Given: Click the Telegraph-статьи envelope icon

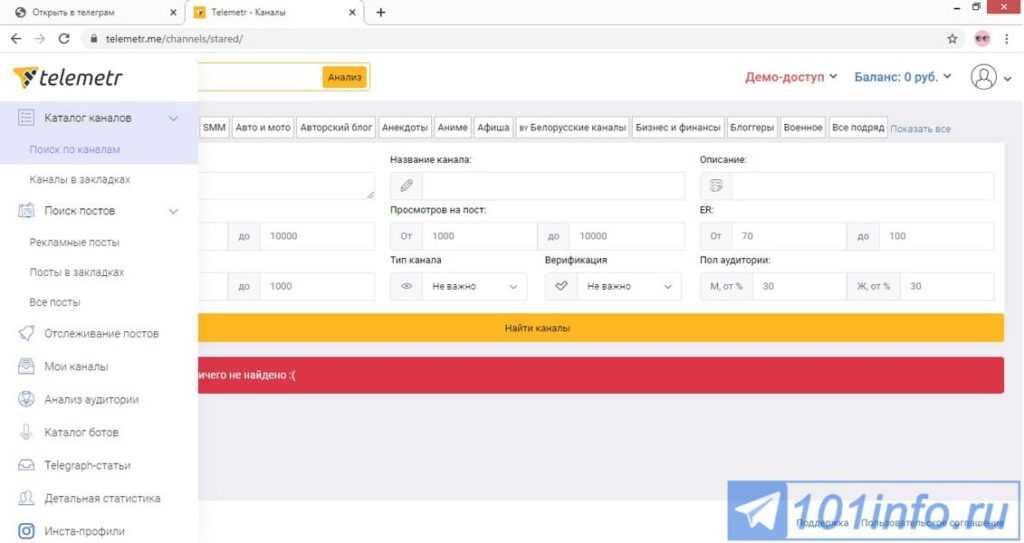Looking at the screenshot, I should coord(27,465).
